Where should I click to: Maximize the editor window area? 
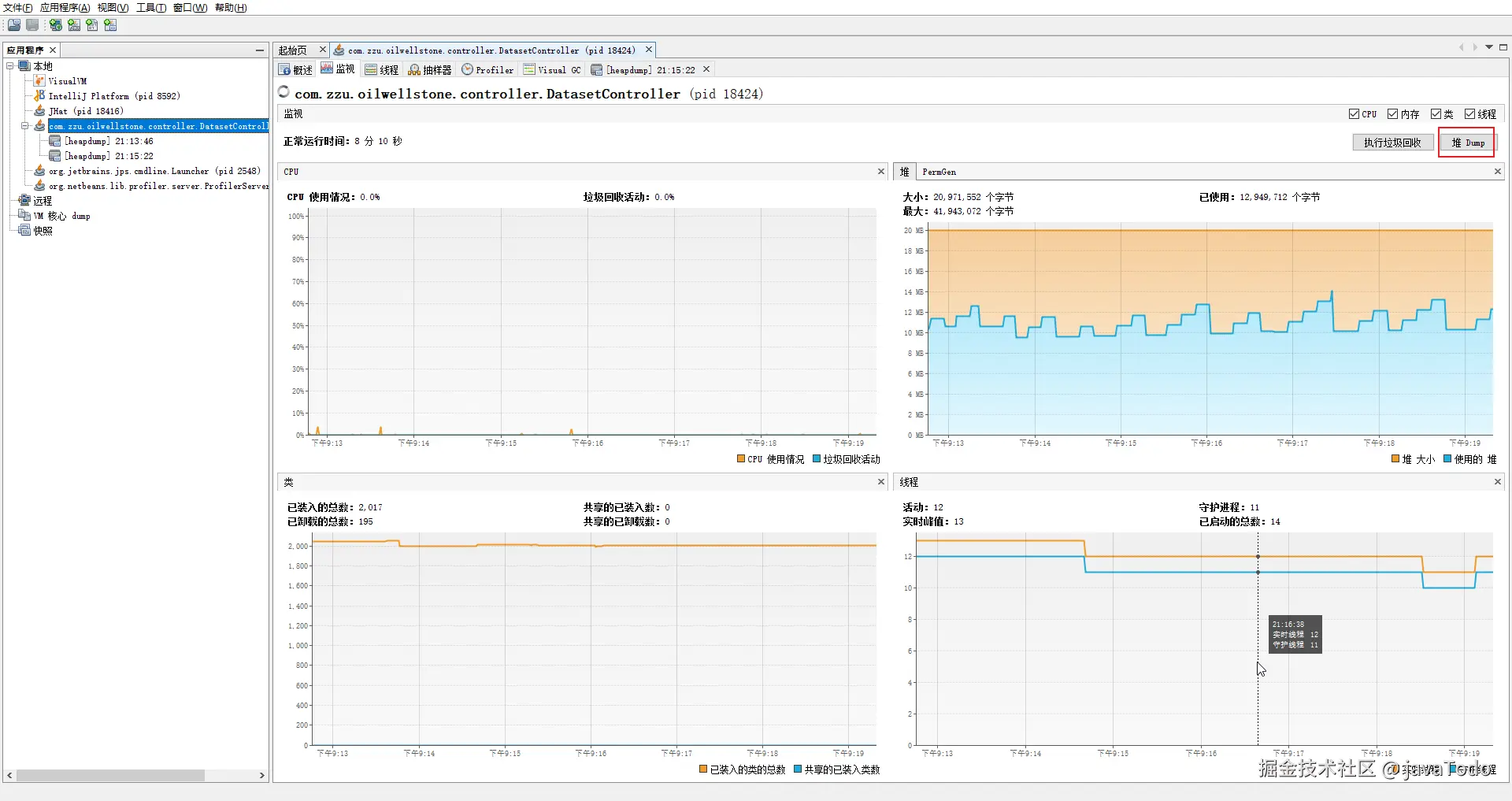pos(1503,47)
